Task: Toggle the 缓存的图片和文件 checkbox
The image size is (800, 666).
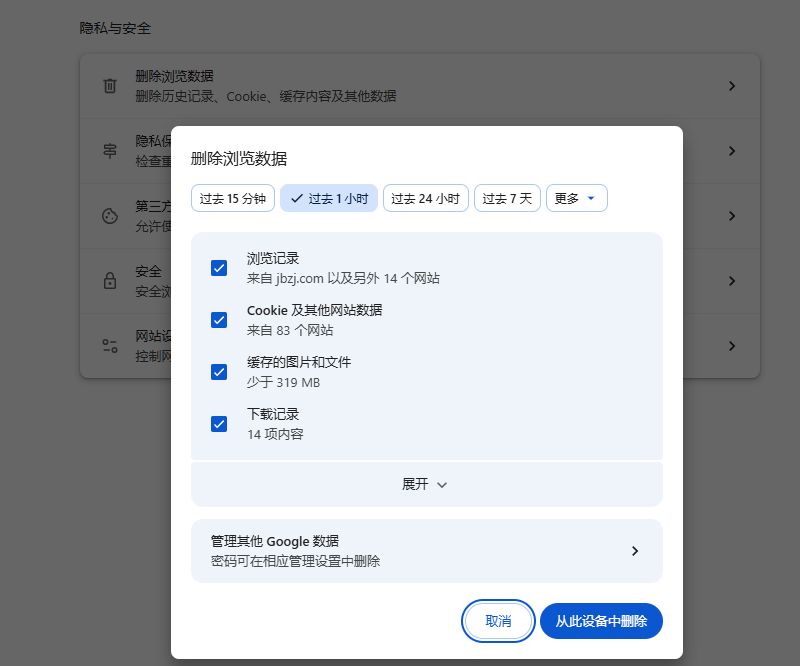Action: coord(219,372)
